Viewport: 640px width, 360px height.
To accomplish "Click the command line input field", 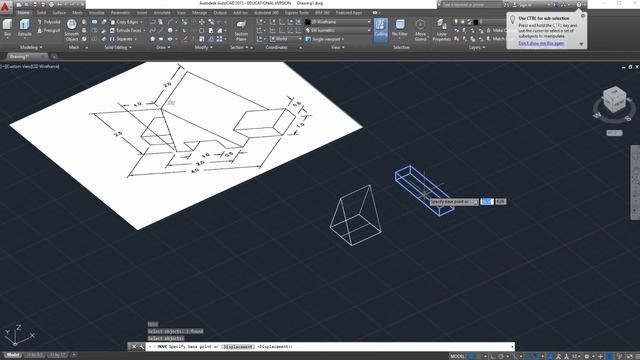I will [329, 347].
